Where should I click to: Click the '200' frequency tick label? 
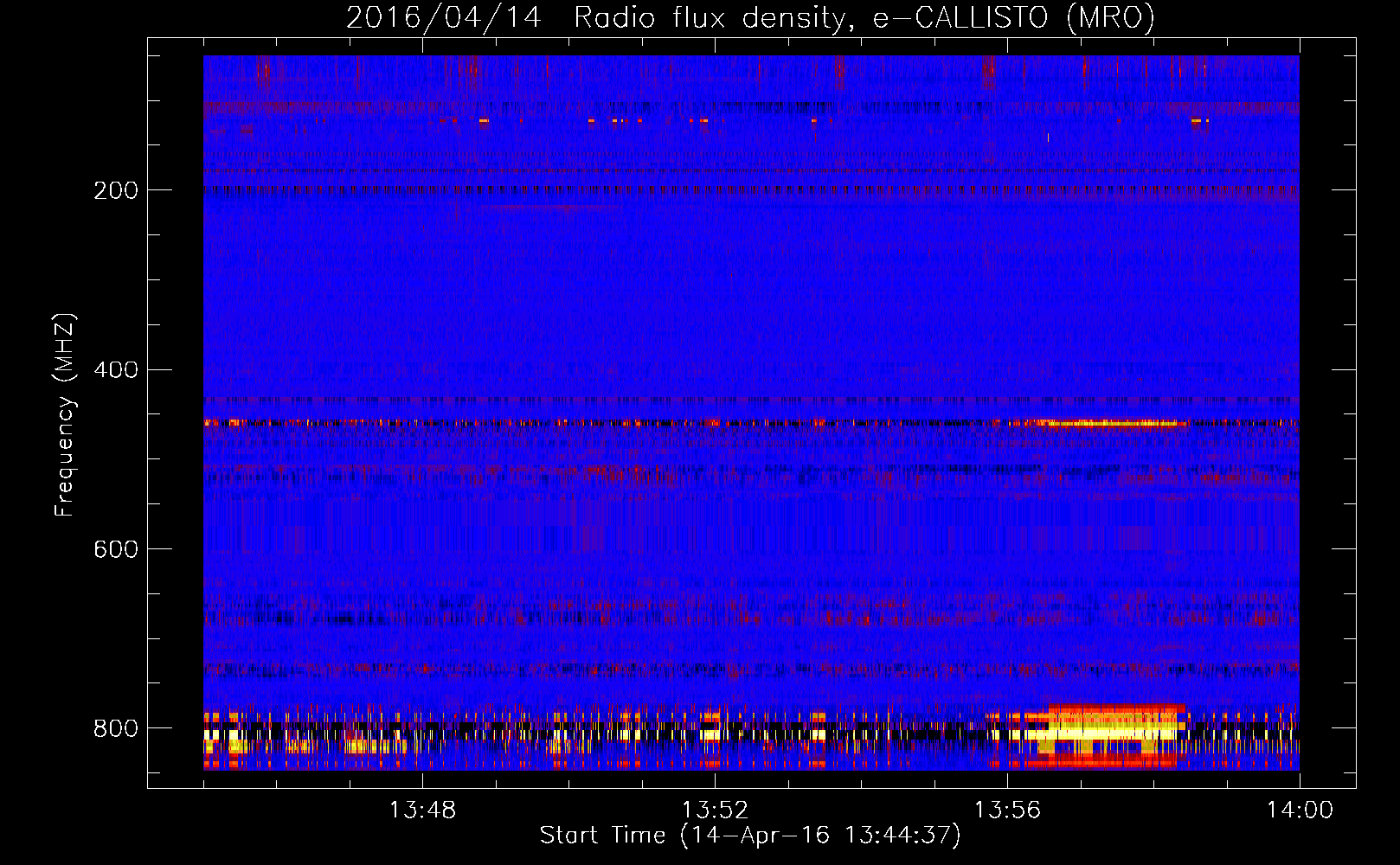point(115,190)
